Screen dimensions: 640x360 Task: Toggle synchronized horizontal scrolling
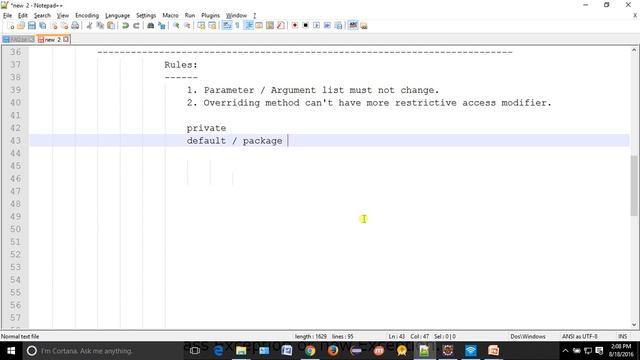pos(212,26)
